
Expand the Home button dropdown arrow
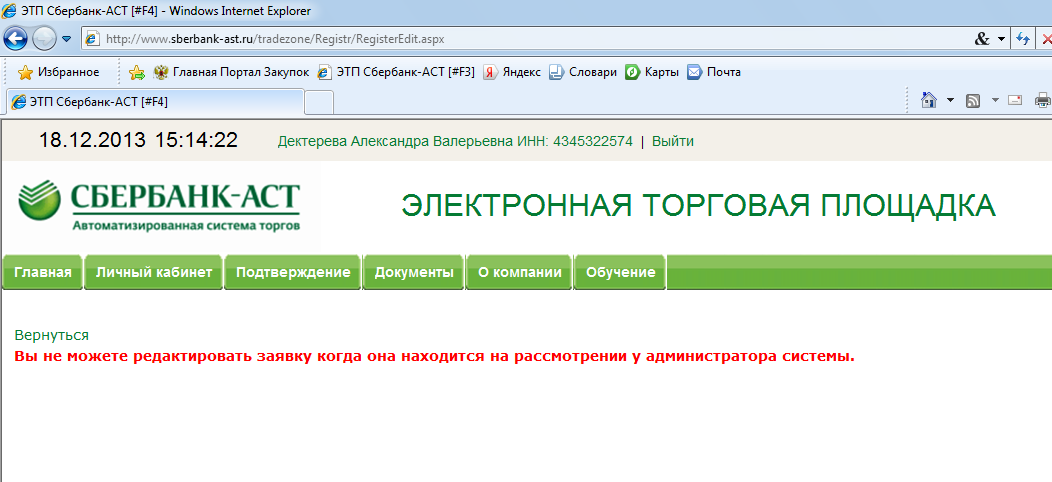950,100
